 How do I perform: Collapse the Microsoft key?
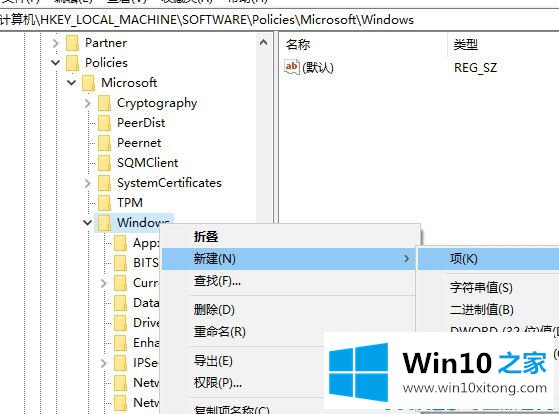coord(72,83)
